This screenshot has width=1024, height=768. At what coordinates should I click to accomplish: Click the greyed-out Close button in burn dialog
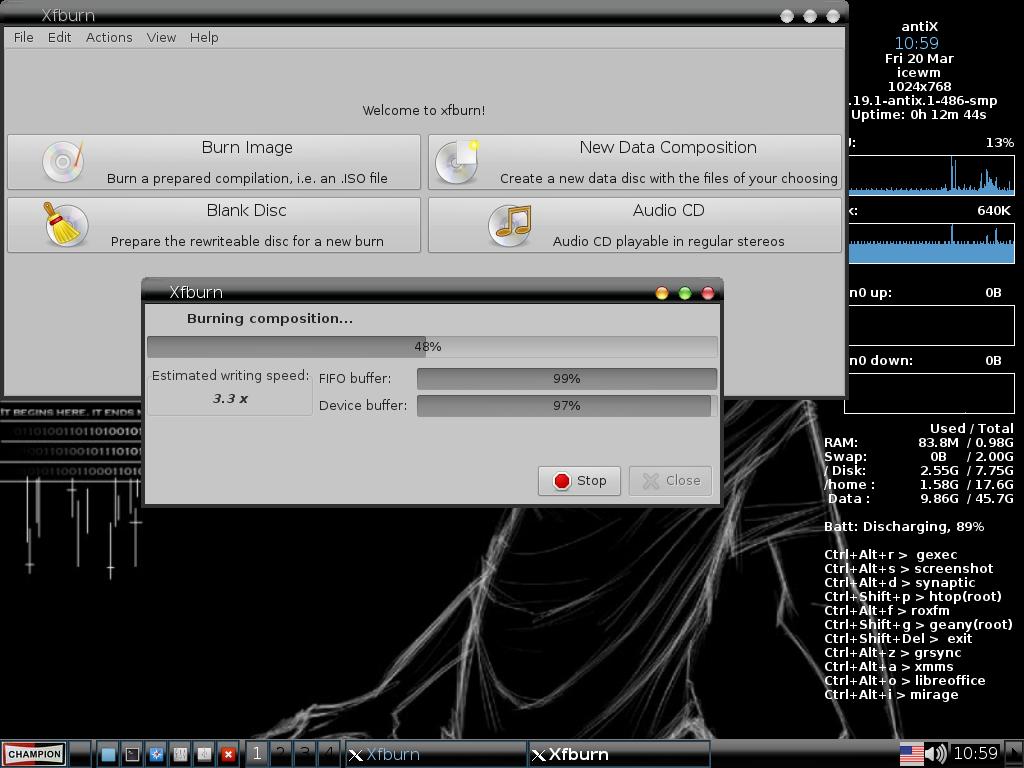coord(671,481)
